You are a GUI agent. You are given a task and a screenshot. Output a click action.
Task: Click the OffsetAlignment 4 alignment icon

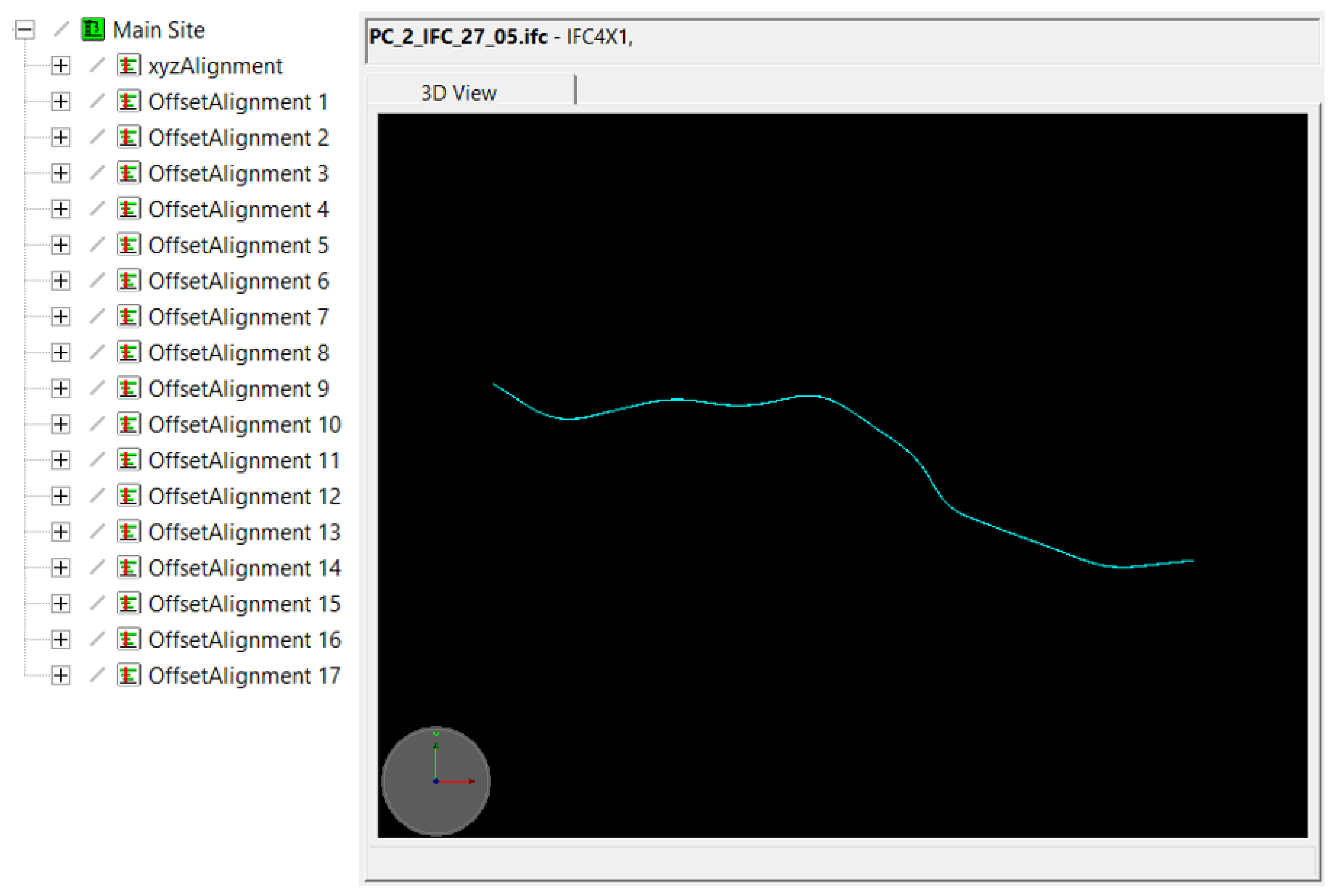(128, 209)
